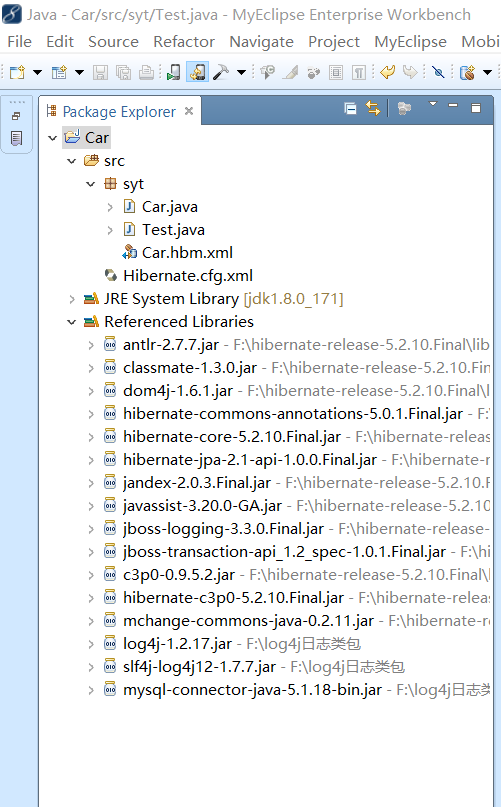
Task: Open the dropdown beside New project icon
Action: click(79, 73)
